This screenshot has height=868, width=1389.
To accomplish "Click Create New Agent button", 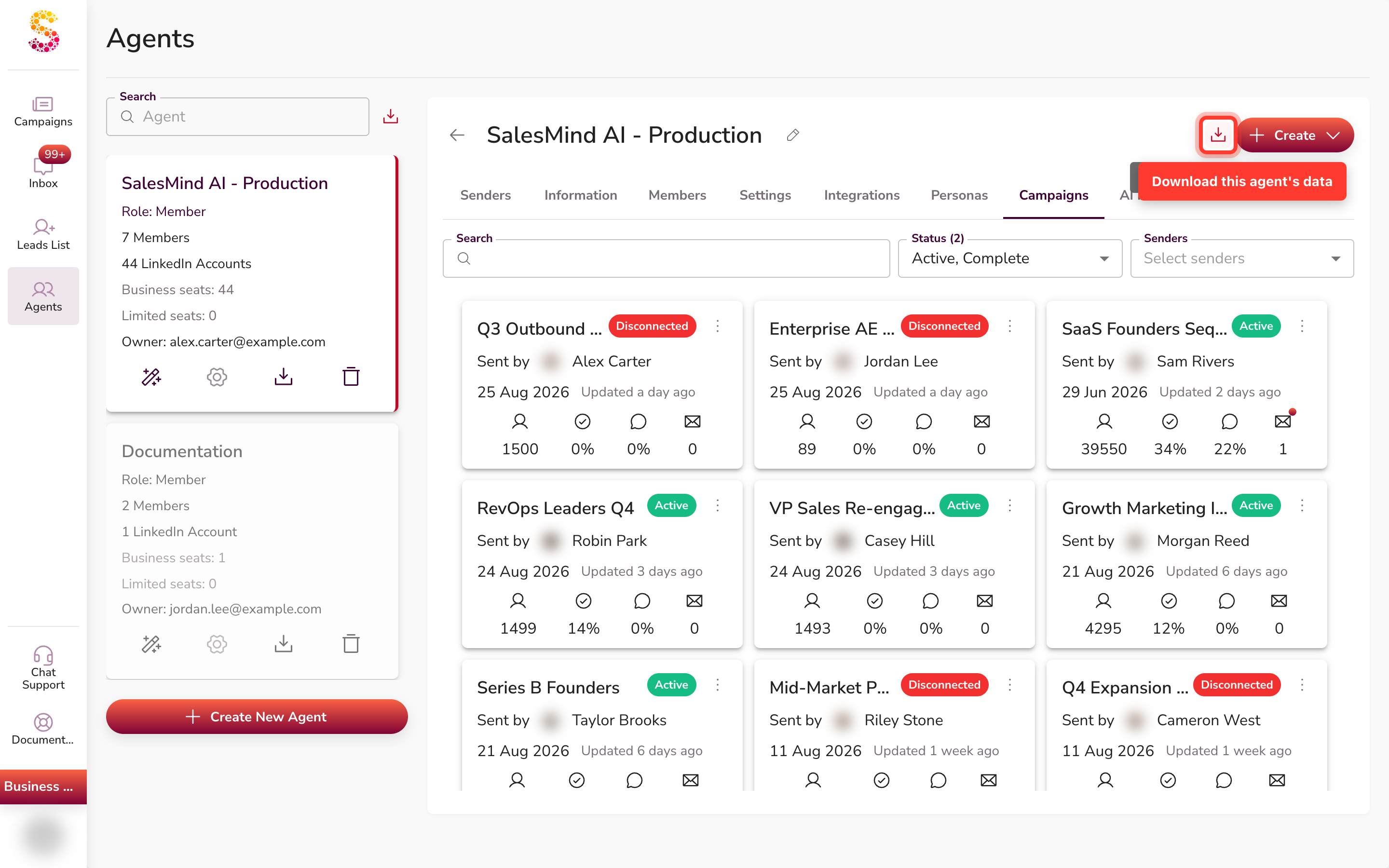I will pos(257,716).
